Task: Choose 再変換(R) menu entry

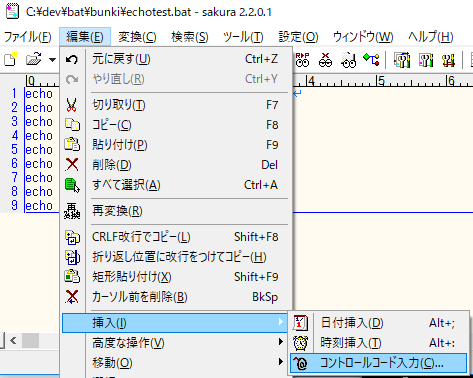Action: (175, 211)
